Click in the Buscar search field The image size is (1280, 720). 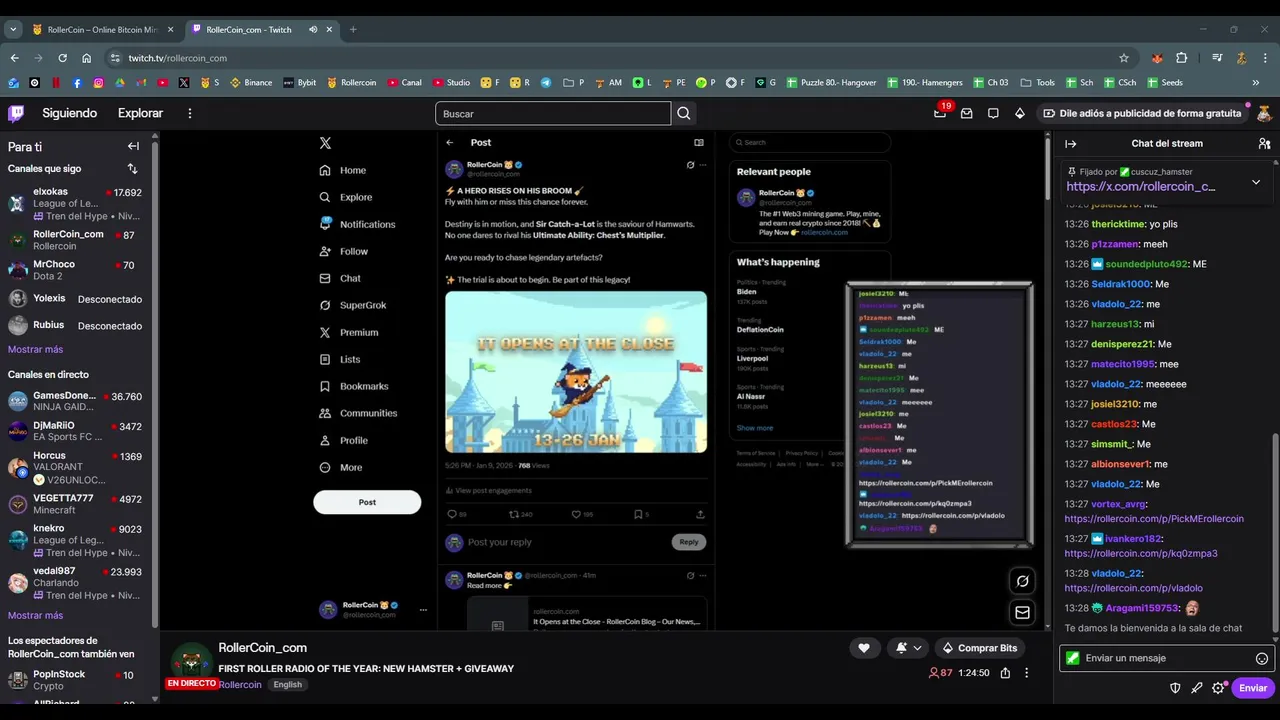(553, 113)
